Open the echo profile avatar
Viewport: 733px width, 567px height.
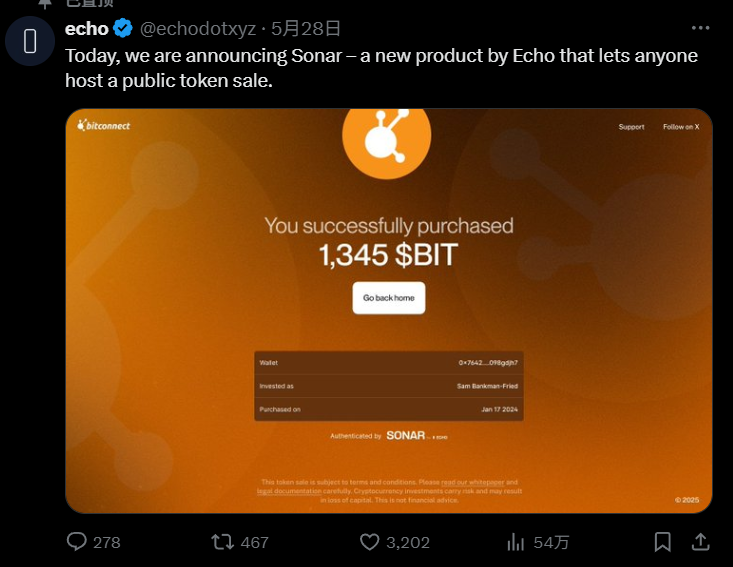pyautogui.click(x=30, y=41)
